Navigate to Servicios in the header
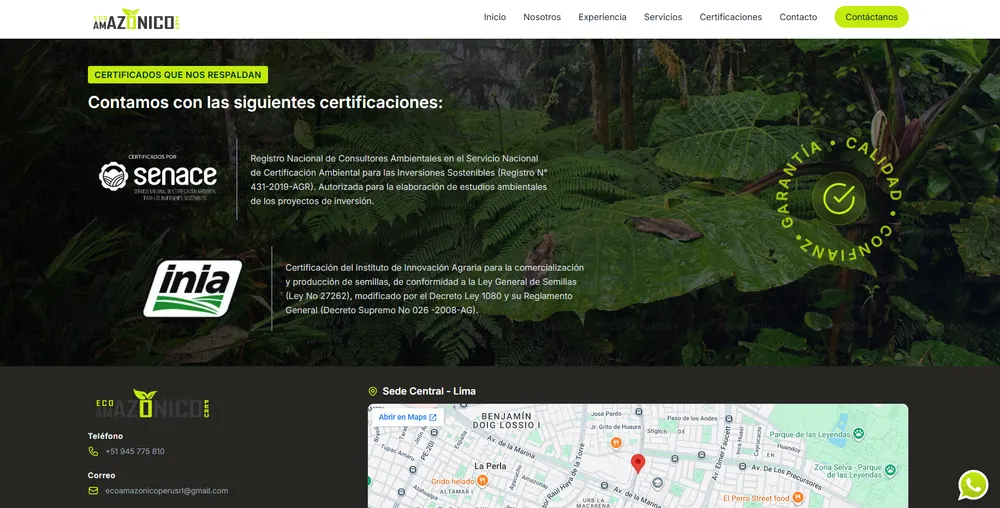The height and width of the screenshot is (508, 1000). (x=663, y=17)
